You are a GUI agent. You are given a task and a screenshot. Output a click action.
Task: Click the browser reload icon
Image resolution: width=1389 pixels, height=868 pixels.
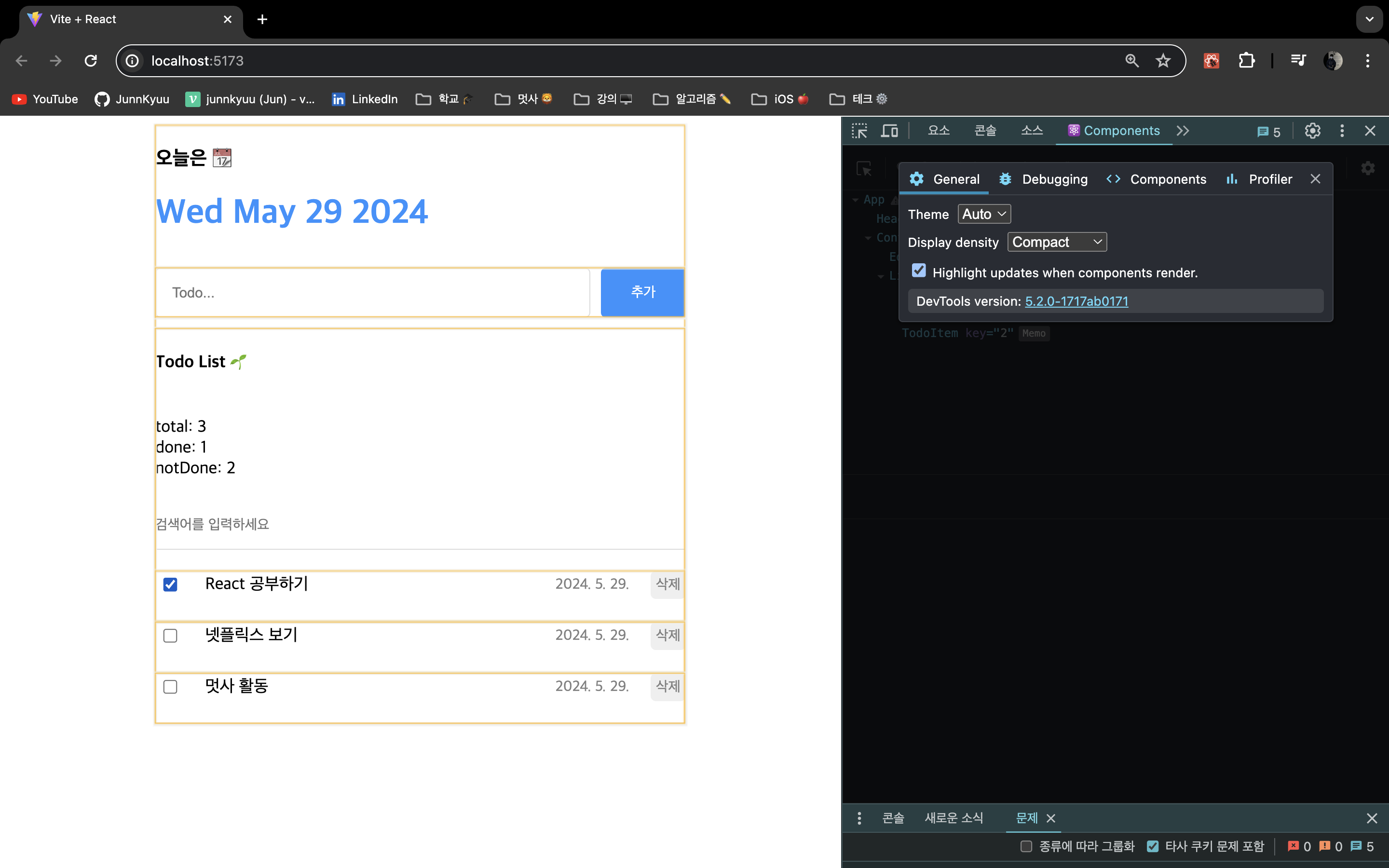(91, 61)
